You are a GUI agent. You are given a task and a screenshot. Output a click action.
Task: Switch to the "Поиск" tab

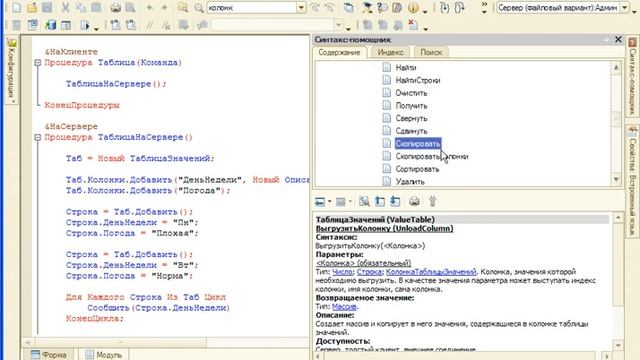(431, 52)
